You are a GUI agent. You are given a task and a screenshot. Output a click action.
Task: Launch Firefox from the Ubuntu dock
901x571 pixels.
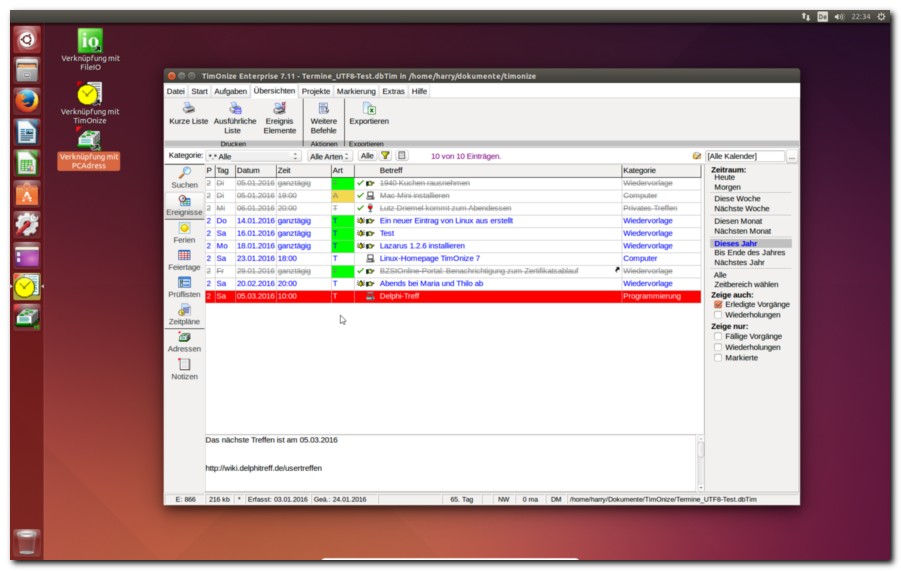[26, 101]
